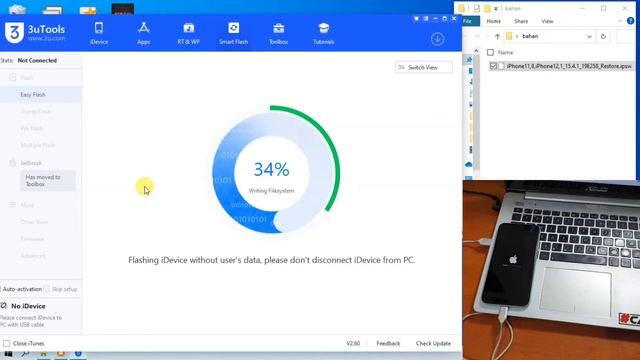
Task: Click Properties icon in Explorer title bar
Action: click(x=476, y=8)
